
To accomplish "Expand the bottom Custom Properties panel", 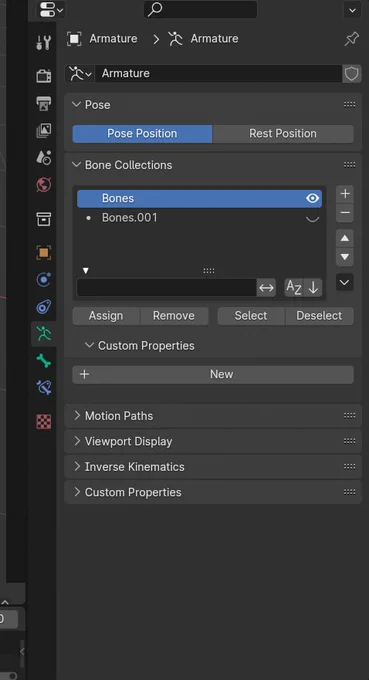I will click(x=77, y=492).
